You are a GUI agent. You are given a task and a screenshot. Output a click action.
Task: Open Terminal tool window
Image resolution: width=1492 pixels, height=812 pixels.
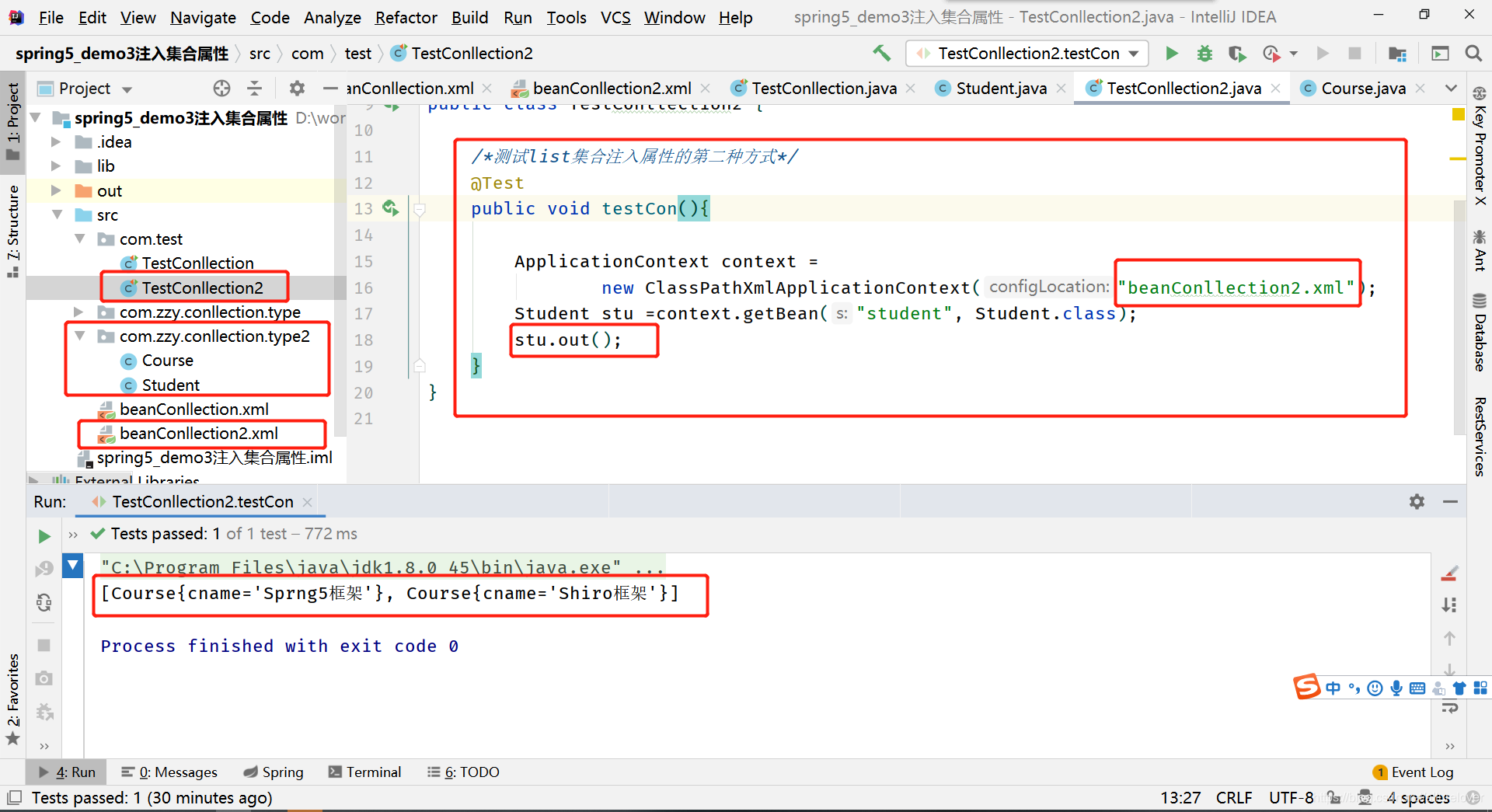click(x=364, y=772)
